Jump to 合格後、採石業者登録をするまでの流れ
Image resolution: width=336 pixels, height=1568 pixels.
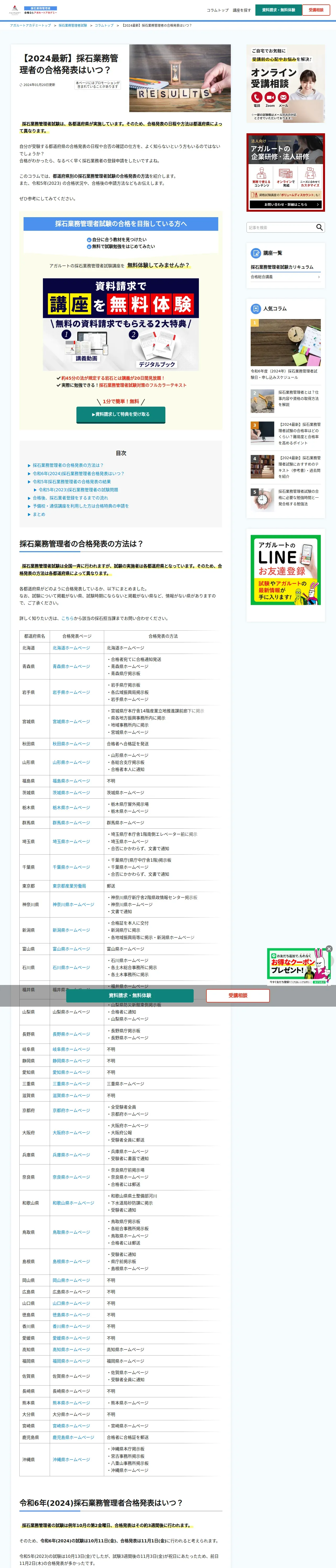70,498
